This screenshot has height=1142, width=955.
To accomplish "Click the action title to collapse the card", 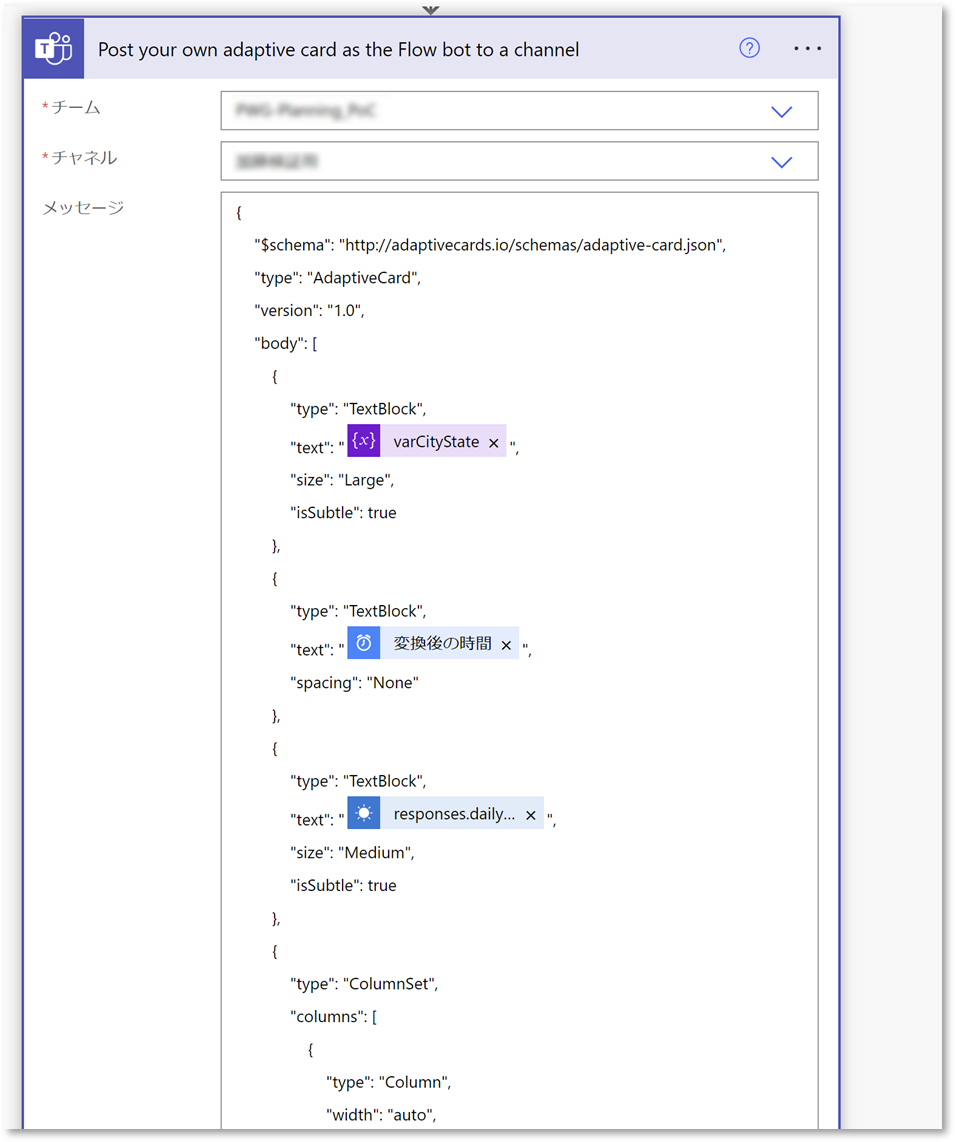I will (338, 49).
